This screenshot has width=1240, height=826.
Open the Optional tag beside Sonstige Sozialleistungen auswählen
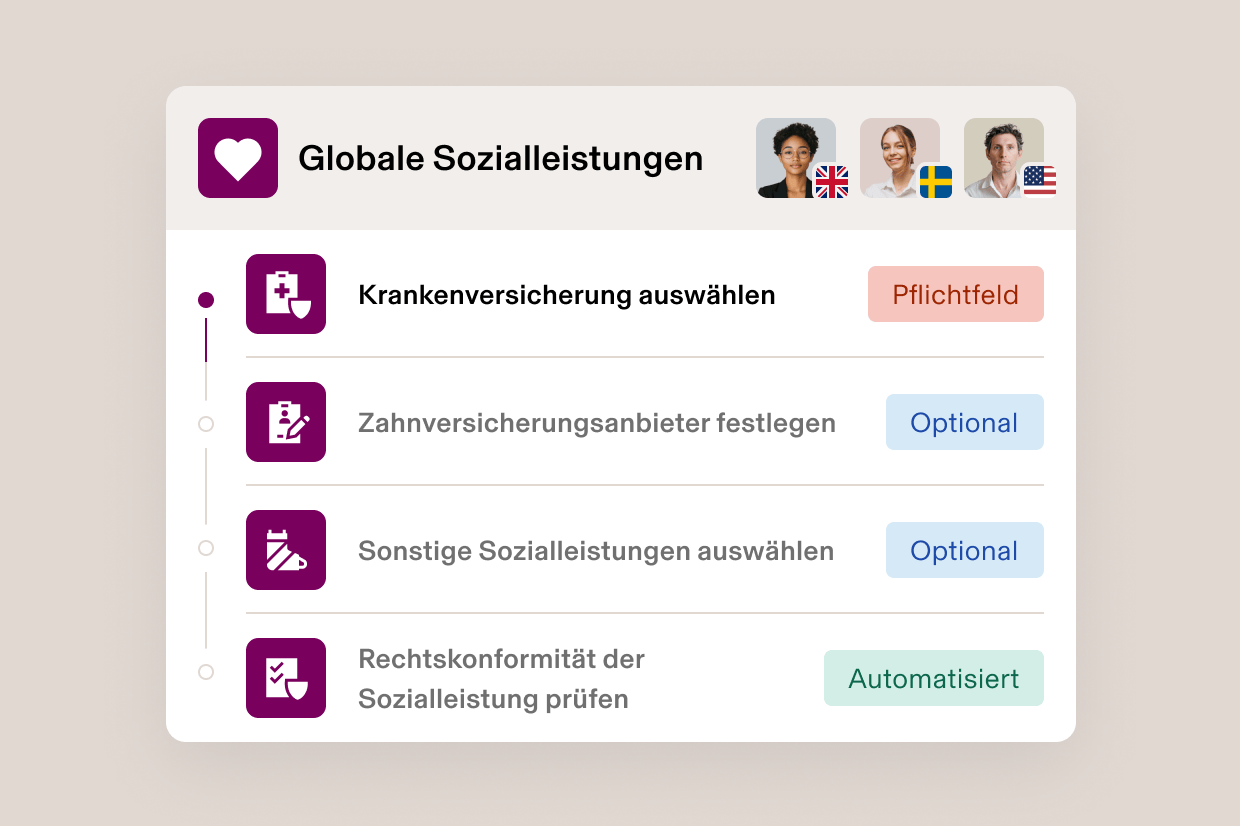pyautogui.click(x=964, y=550)
